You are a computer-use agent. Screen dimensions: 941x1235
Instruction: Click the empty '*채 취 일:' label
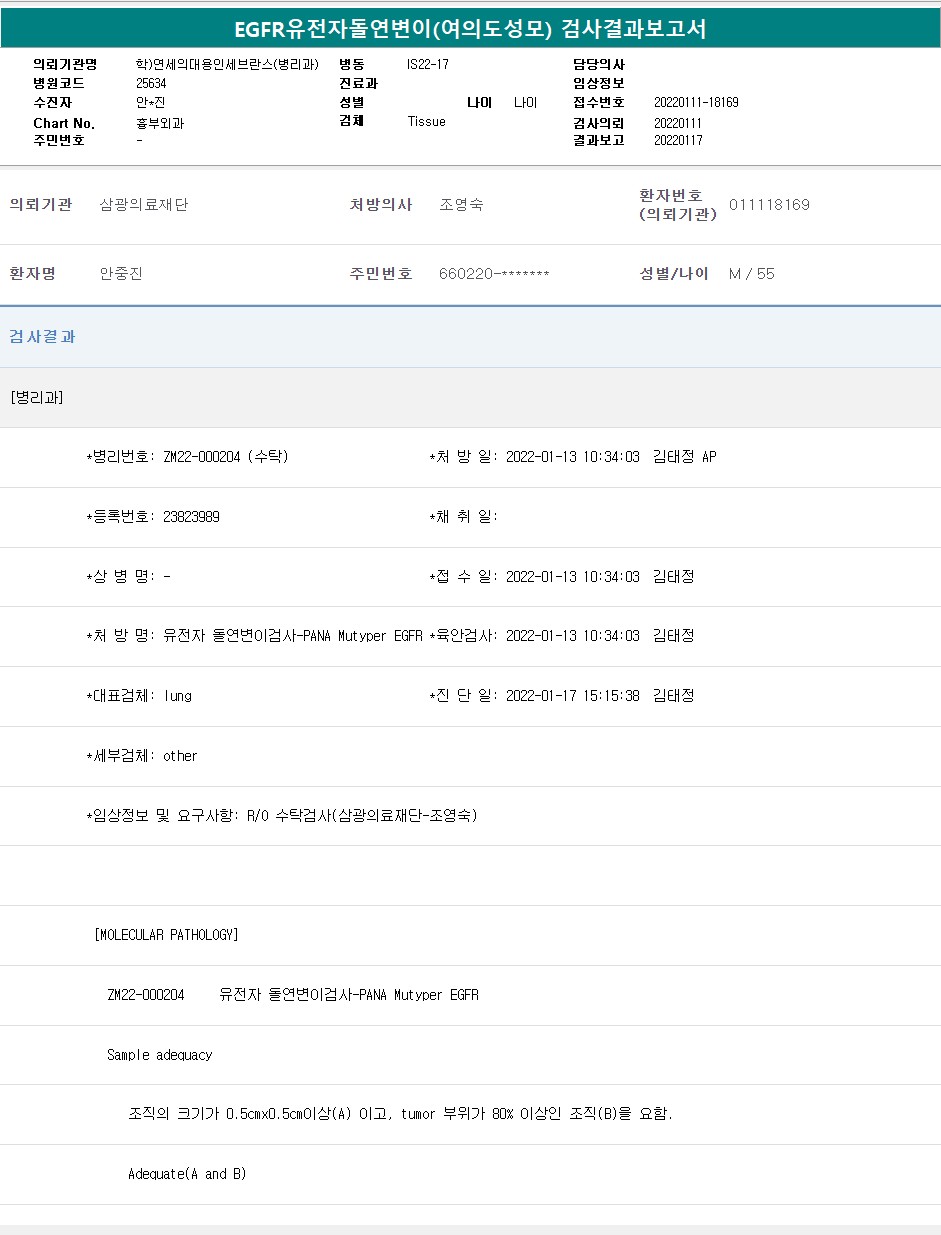pos(463,517)
